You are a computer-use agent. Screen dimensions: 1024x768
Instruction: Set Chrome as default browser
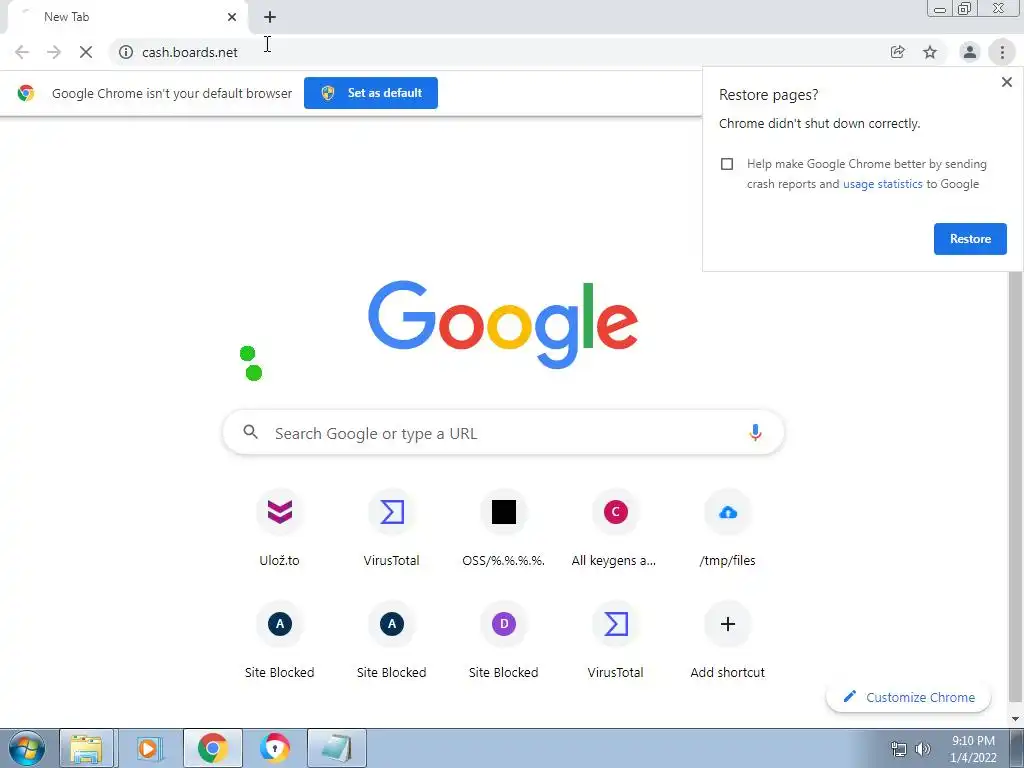371,93
